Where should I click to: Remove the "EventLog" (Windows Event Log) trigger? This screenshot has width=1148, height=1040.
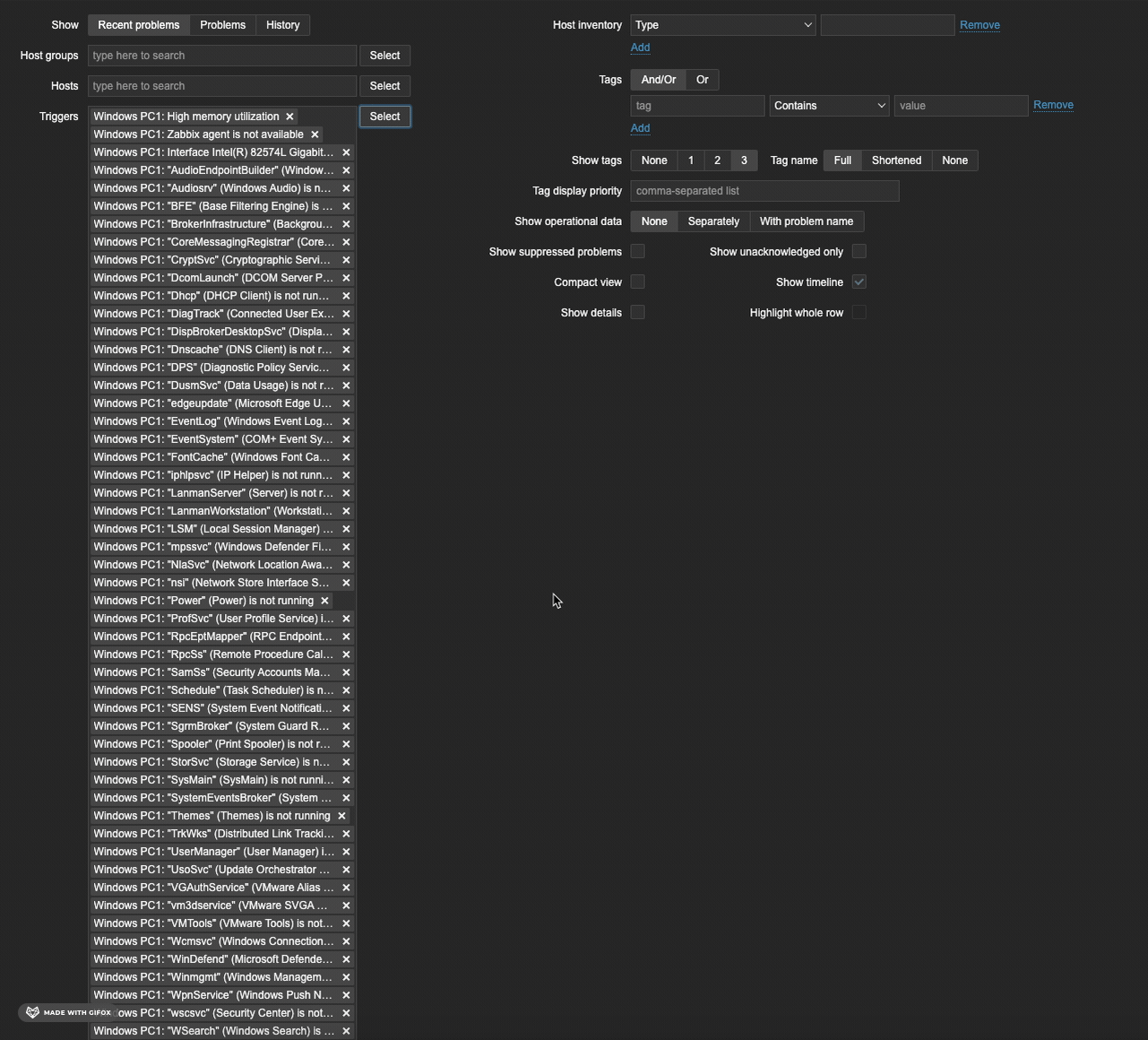pos(346,421)
